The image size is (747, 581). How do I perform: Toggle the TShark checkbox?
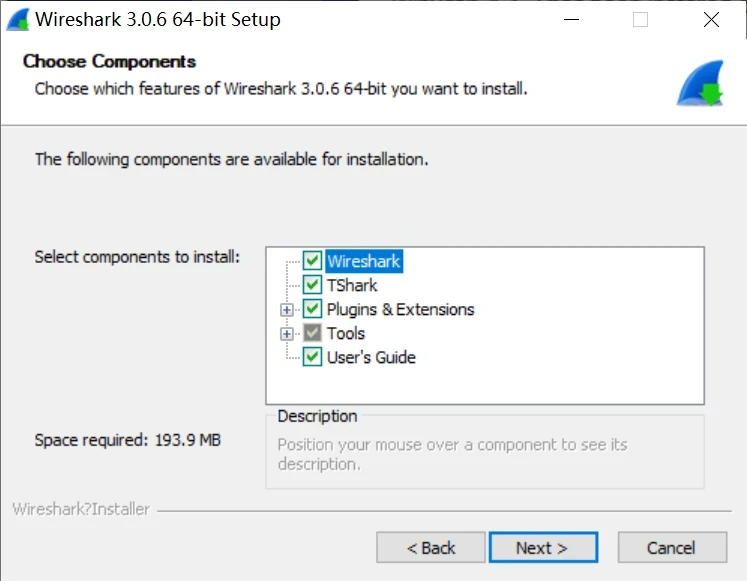click(x=312, y=285)
